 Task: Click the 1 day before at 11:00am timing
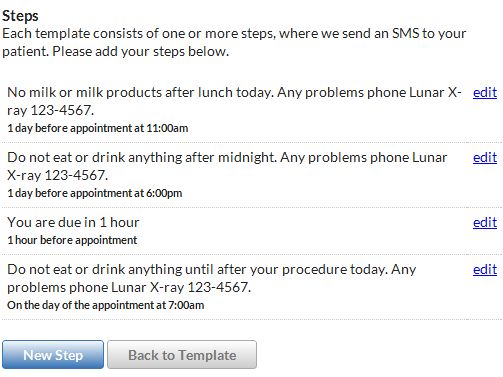coord(98,128)
